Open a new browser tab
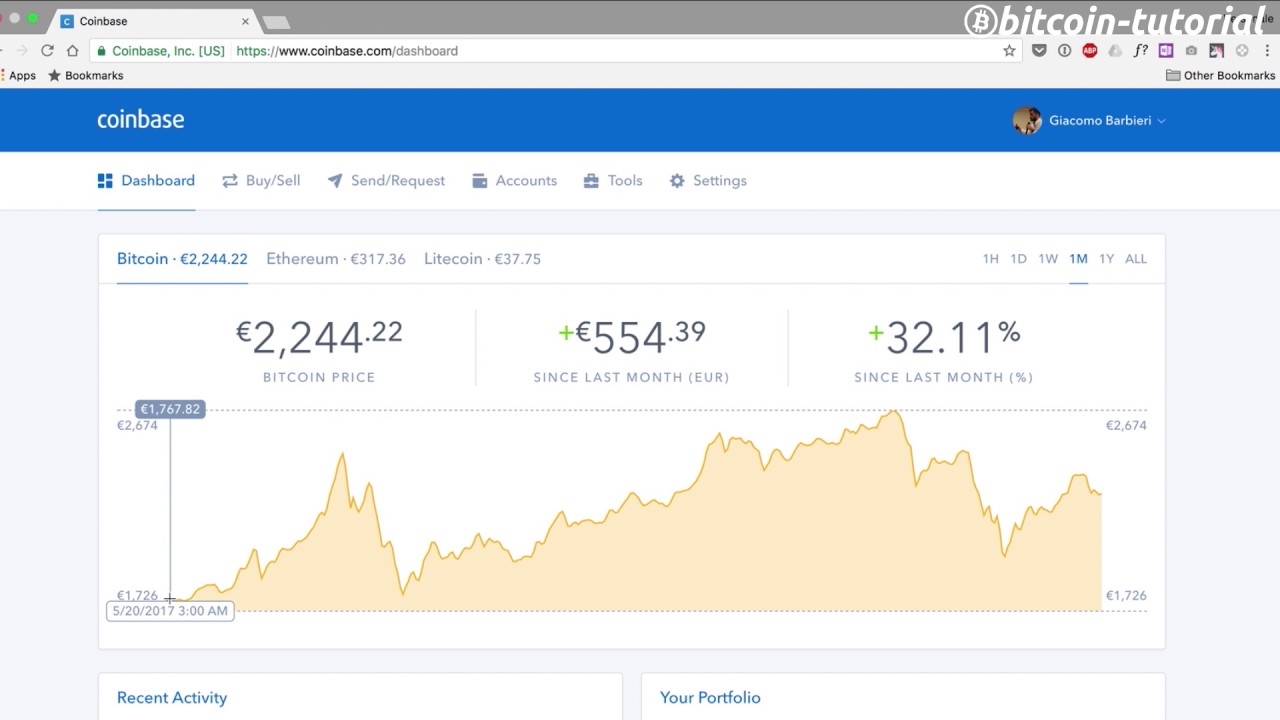The width and height of the screenshot is (1280, 720). [275, 22]
